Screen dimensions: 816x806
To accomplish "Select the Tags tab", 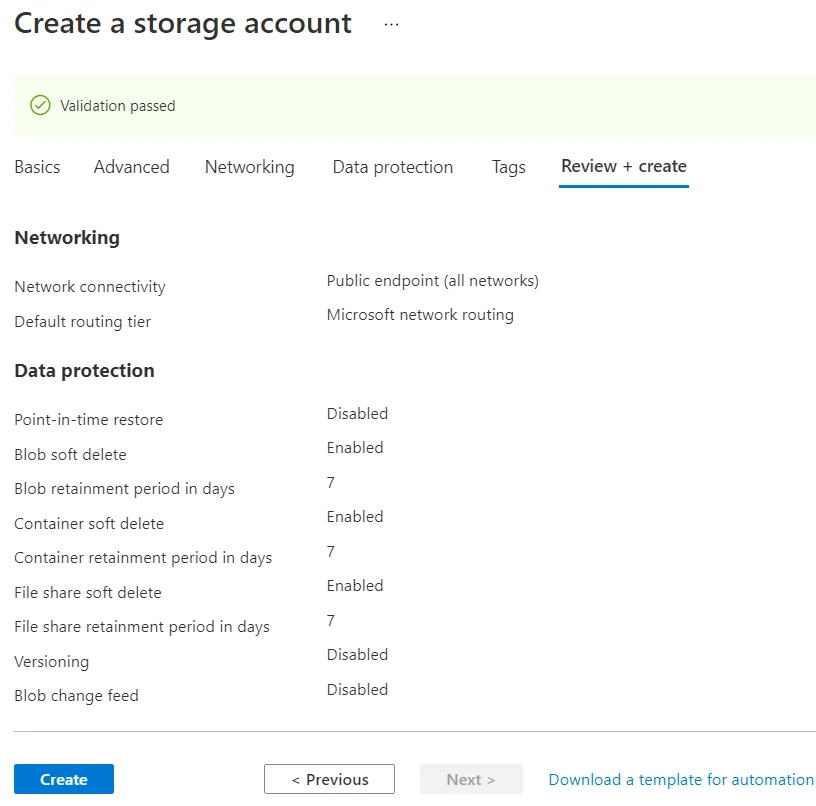I will click(x=508, y=167).
